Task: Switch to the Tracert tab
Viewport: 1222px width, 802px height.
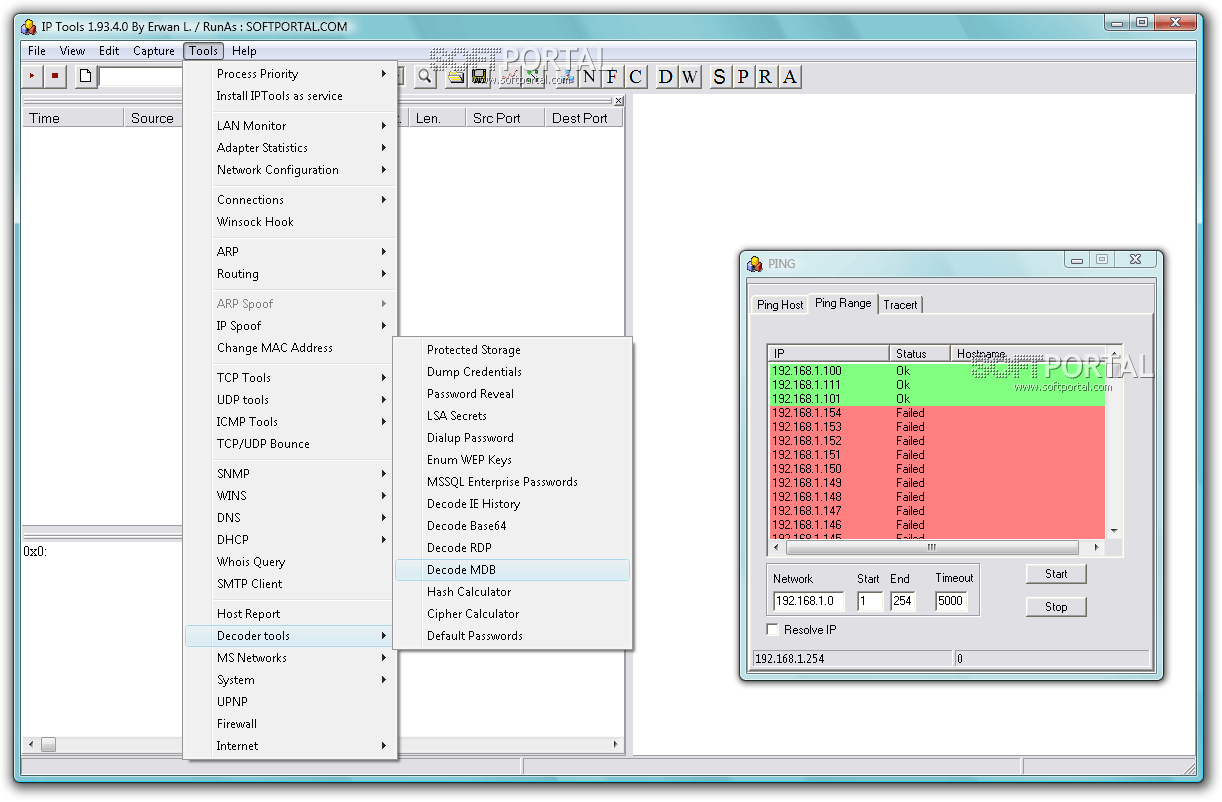Action: 900,305
